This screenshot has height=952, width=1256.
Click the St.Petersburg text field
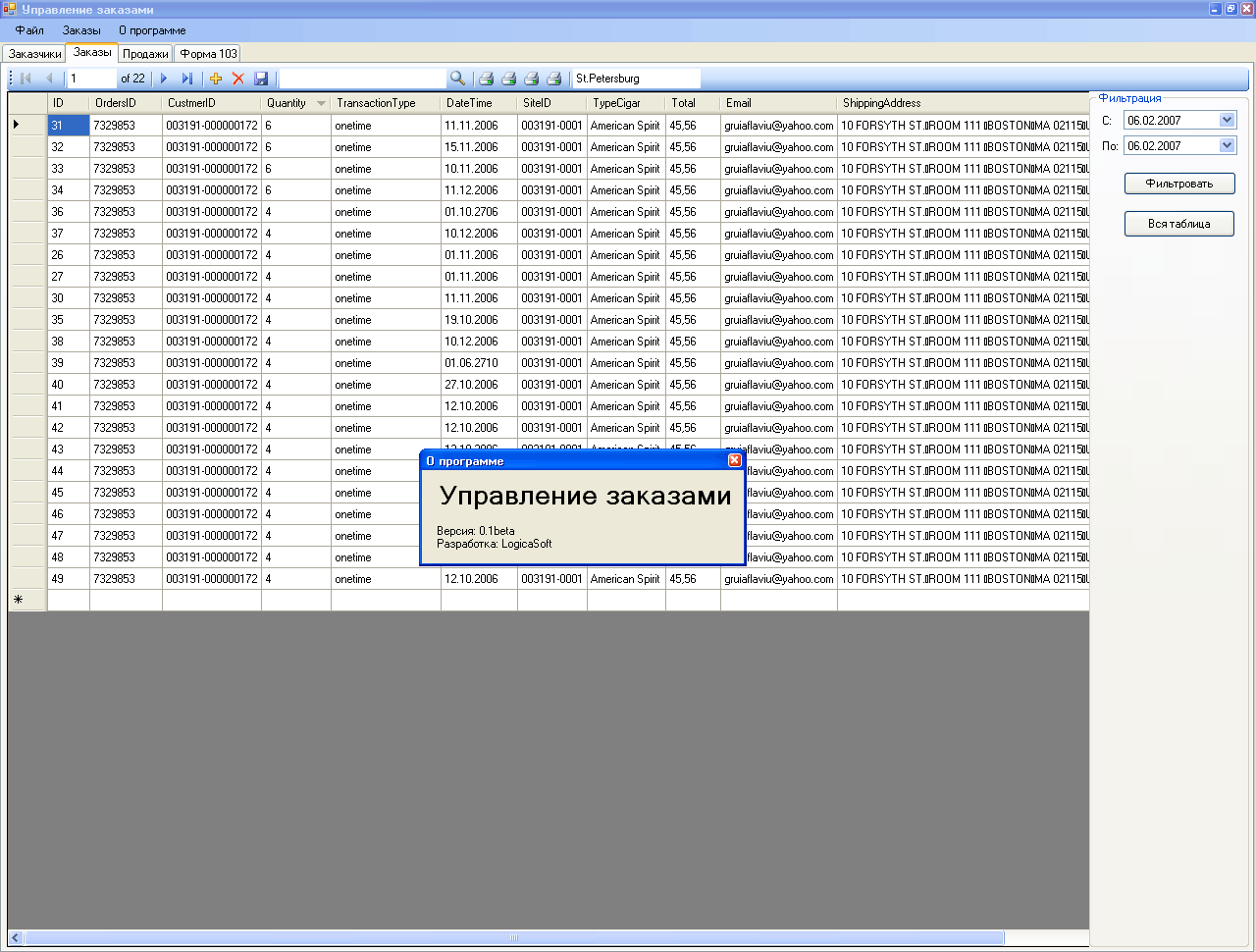pyautogui.click(x=635, y=79)
